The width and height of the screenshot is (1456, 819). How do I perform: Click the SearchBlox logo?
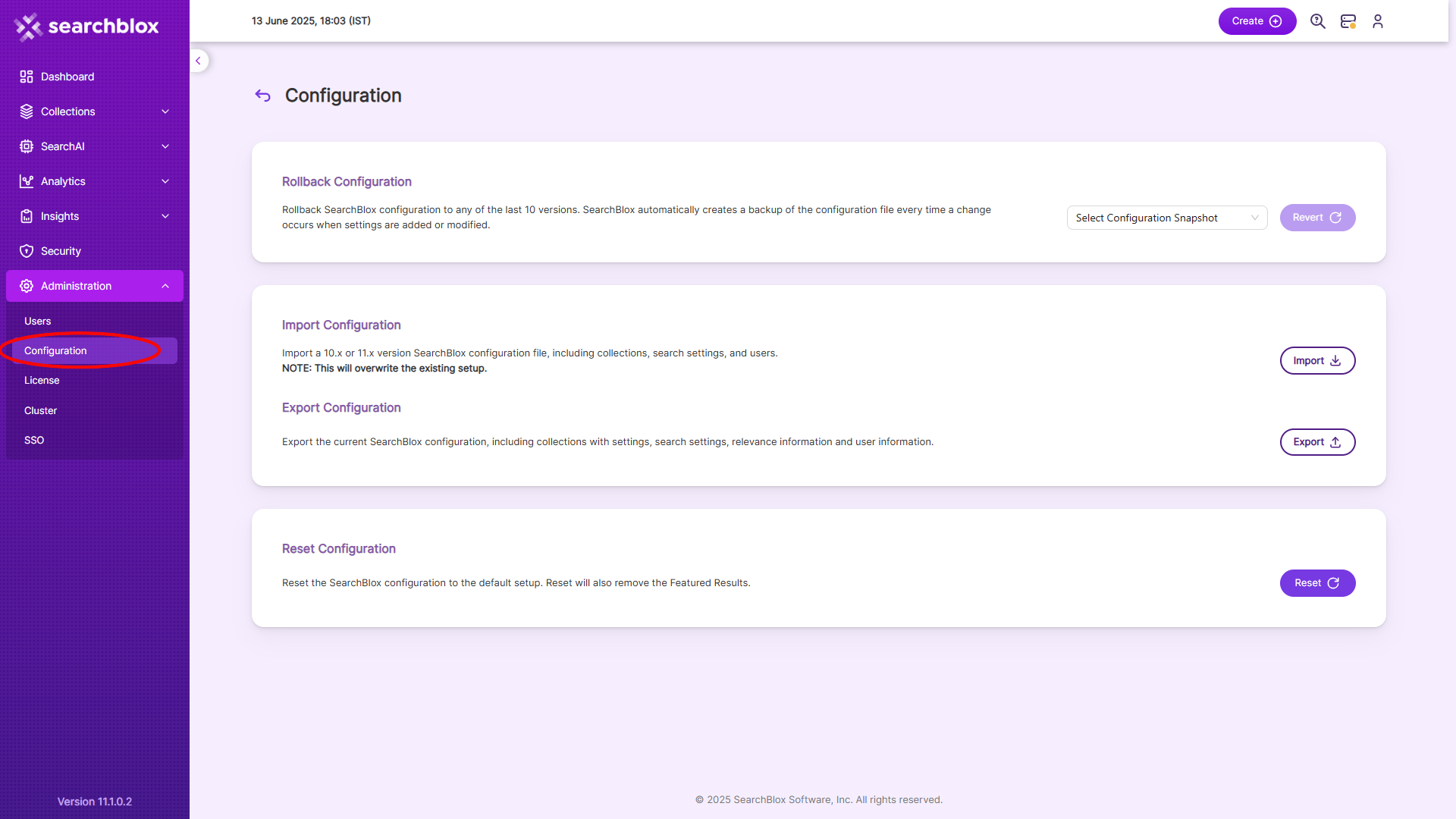(x=86, y=27)
